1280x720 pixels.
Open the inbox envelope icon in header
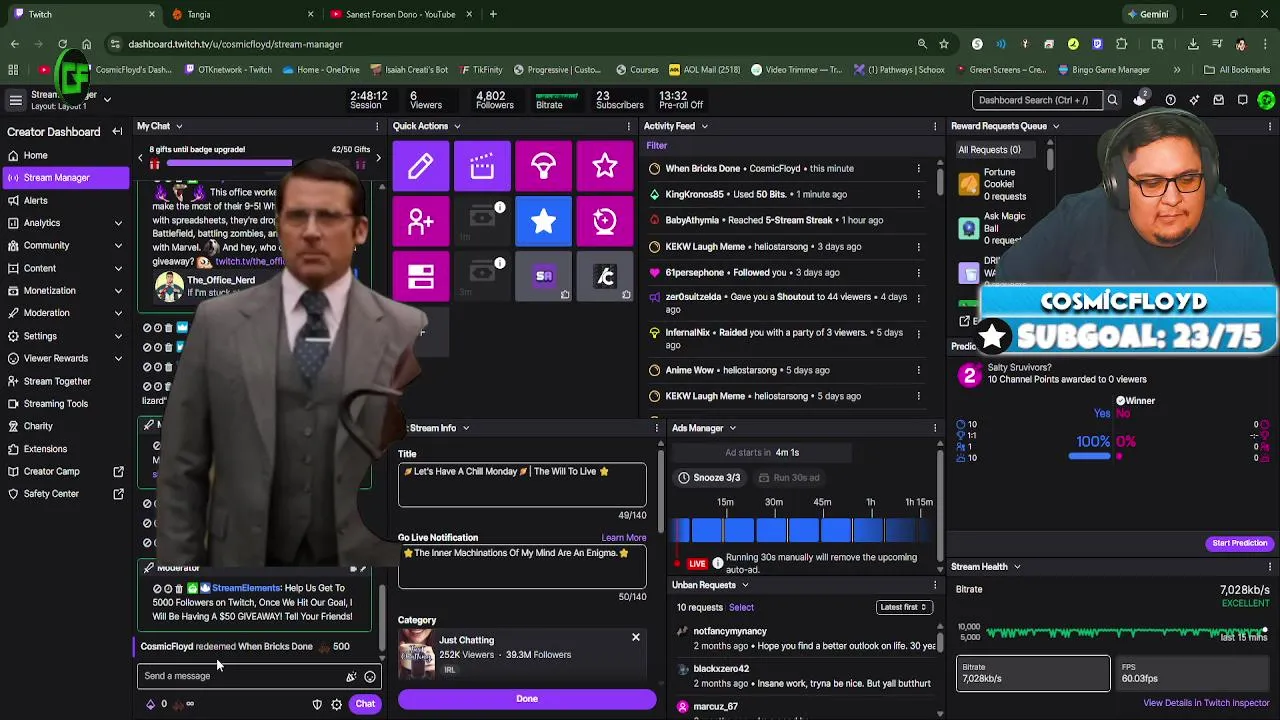[1218, 100]
